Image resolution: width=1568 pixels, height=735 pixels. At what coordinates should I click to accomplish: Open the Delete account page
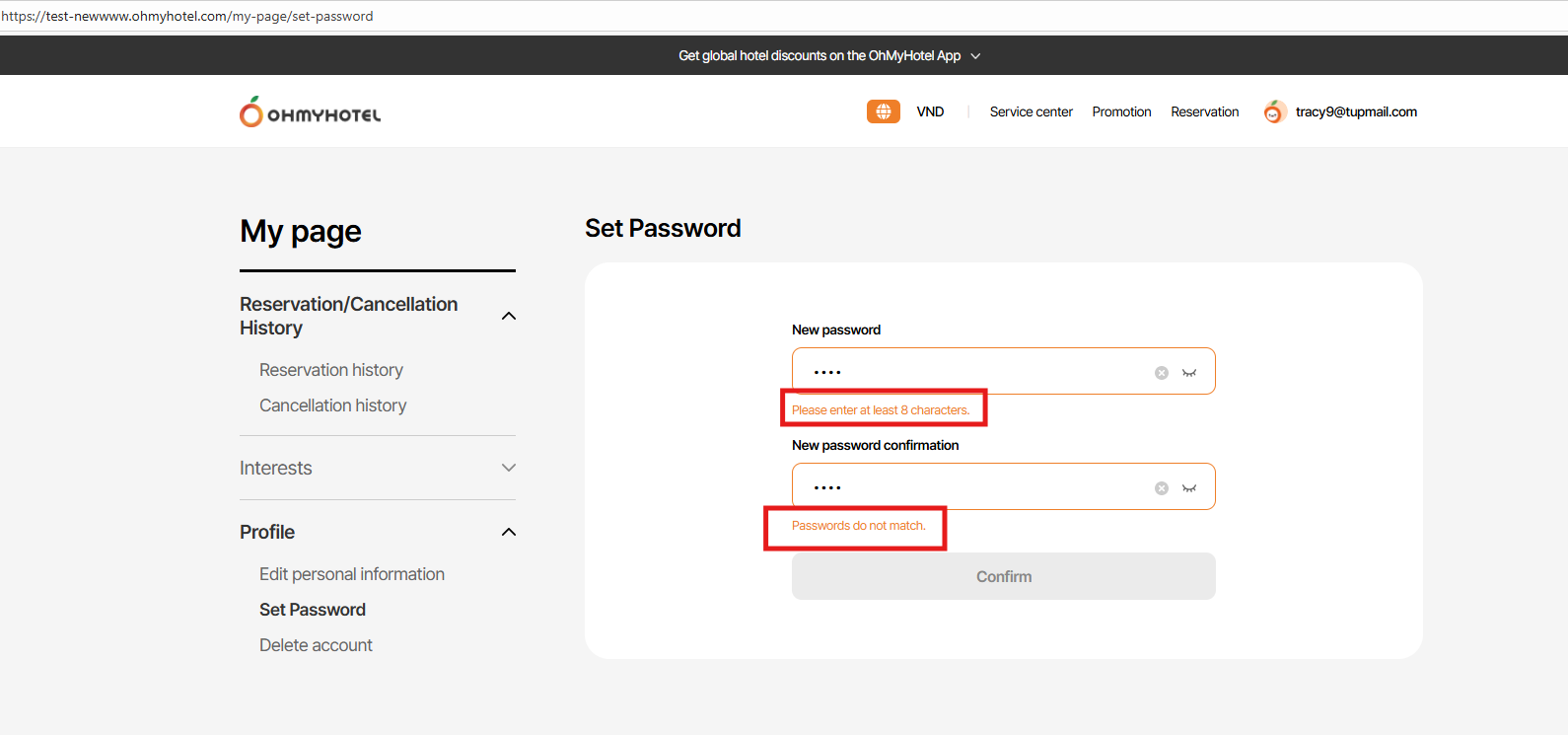[x=316, y=645]
